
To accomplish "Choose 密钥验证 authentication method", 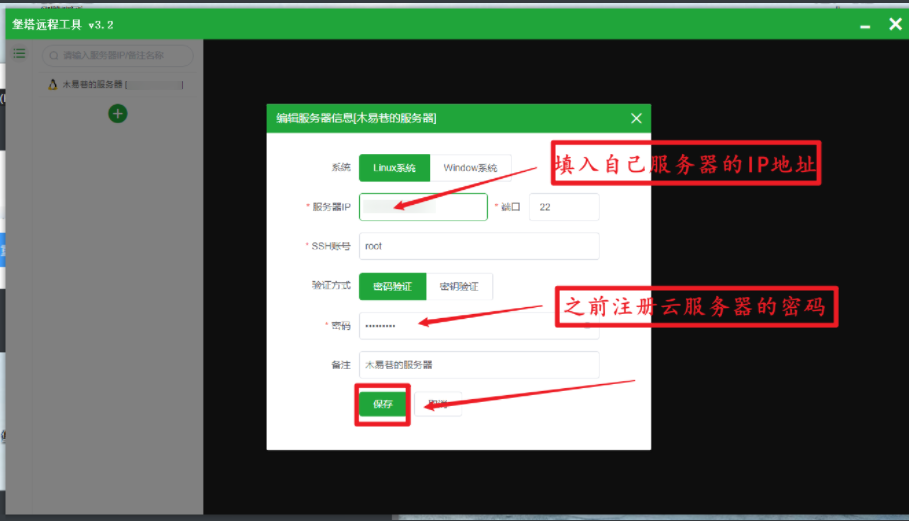I will [x=459, y=286].
